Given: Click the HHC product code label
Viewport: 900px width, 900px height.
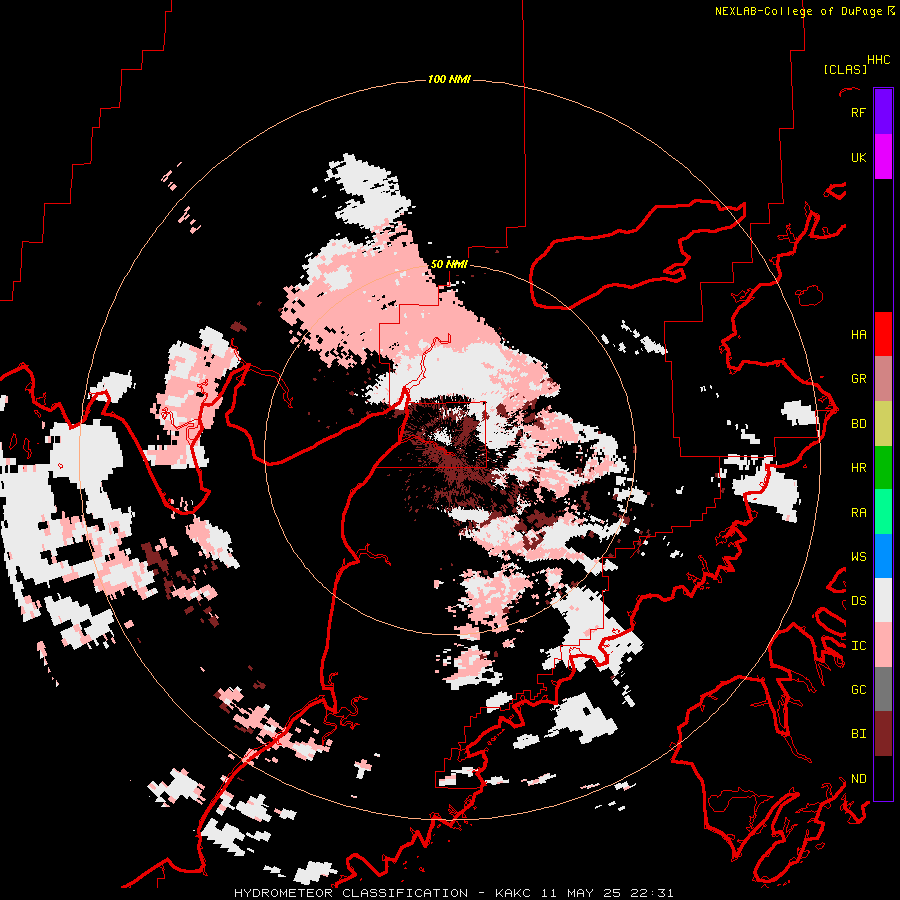Looking at the screenshot, I should point(878,60).
